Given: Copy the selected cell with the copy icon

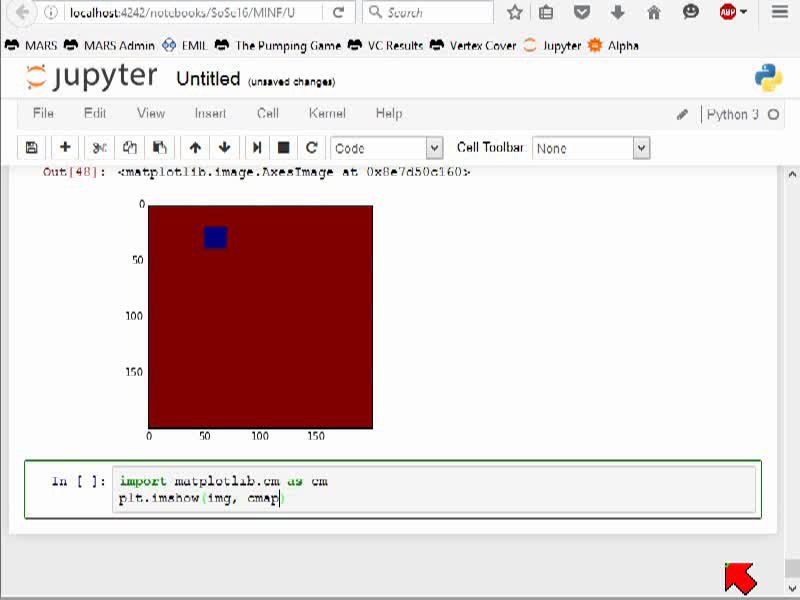Looking at the screenshot, I should pos(129,147).
